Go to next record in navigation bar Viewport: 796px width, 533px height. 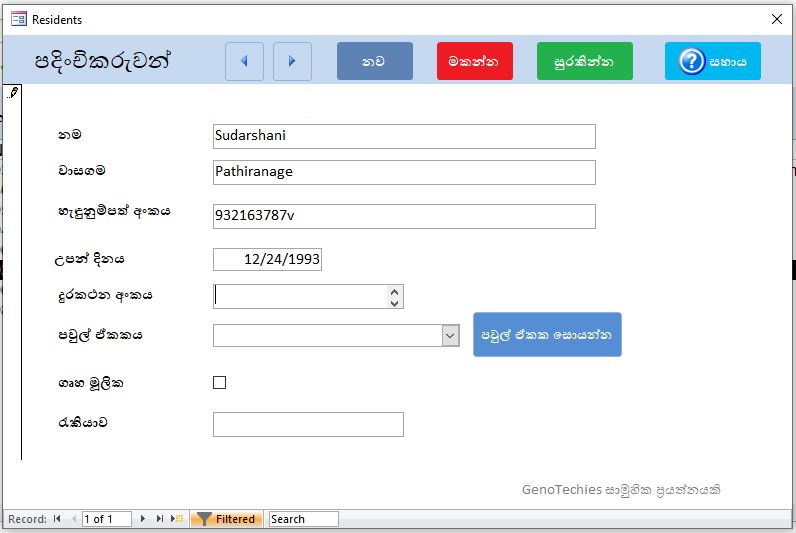coord(143,518)
